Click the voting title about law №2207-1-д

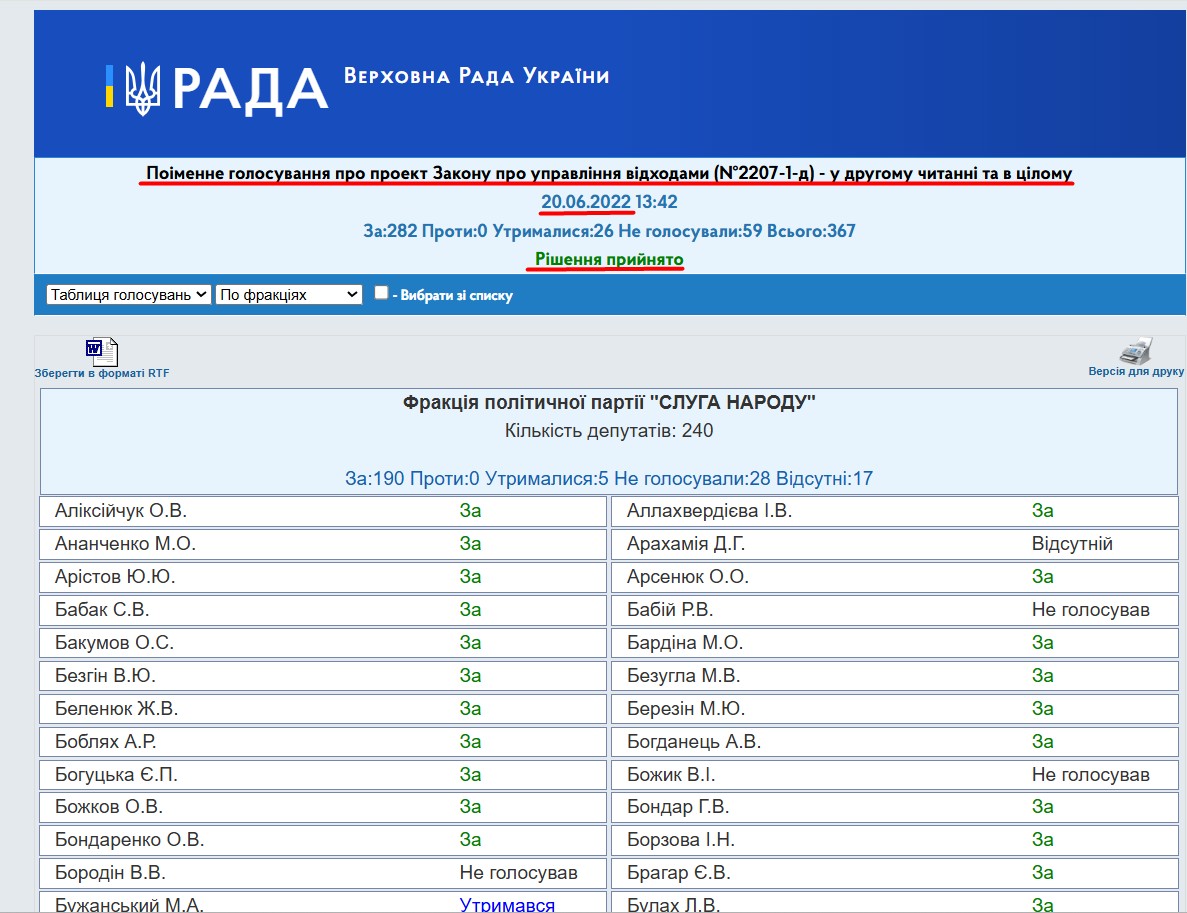[x=609, y=173]
